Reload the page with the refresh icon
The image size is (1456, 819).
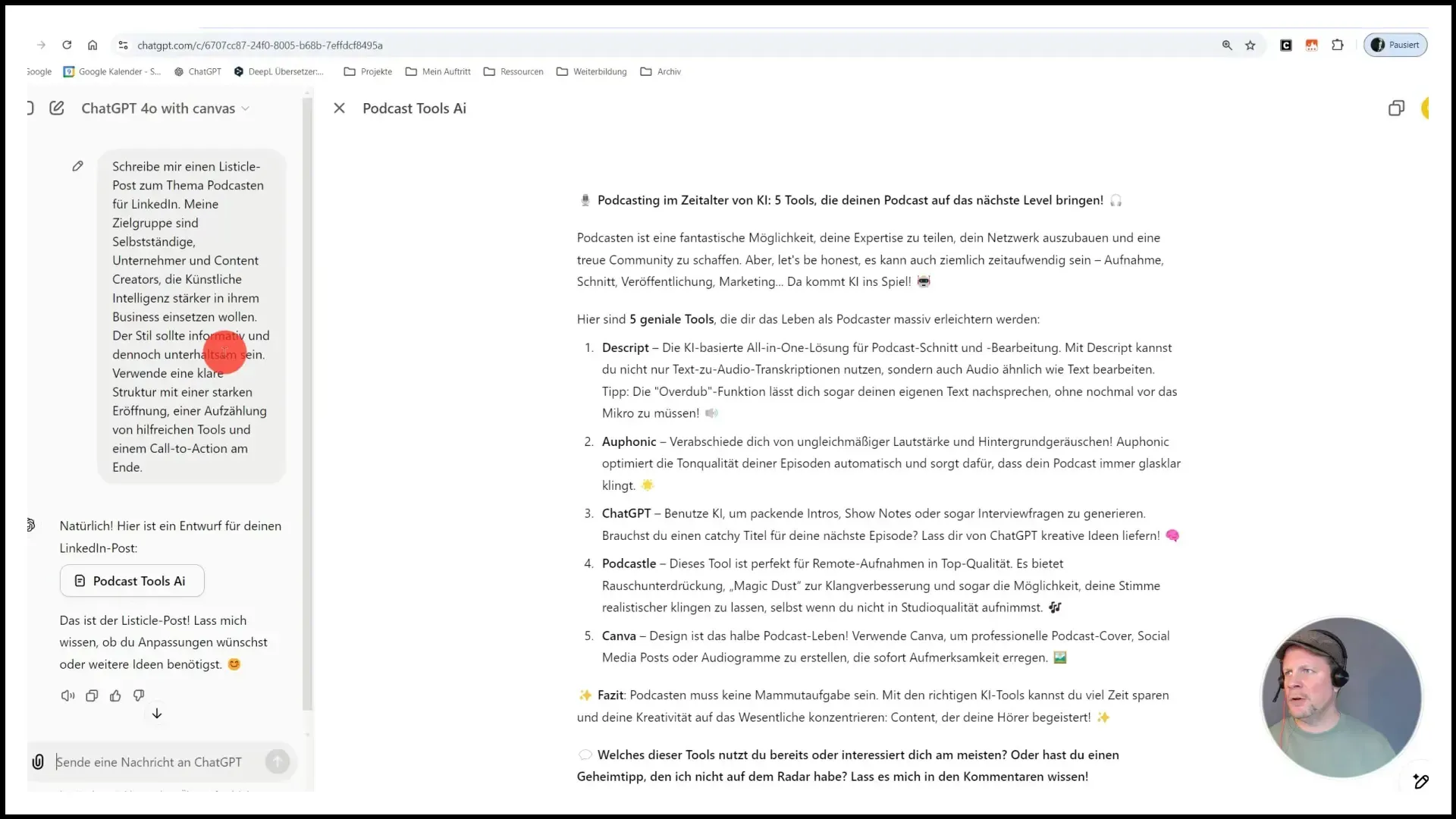coord(67,45)
